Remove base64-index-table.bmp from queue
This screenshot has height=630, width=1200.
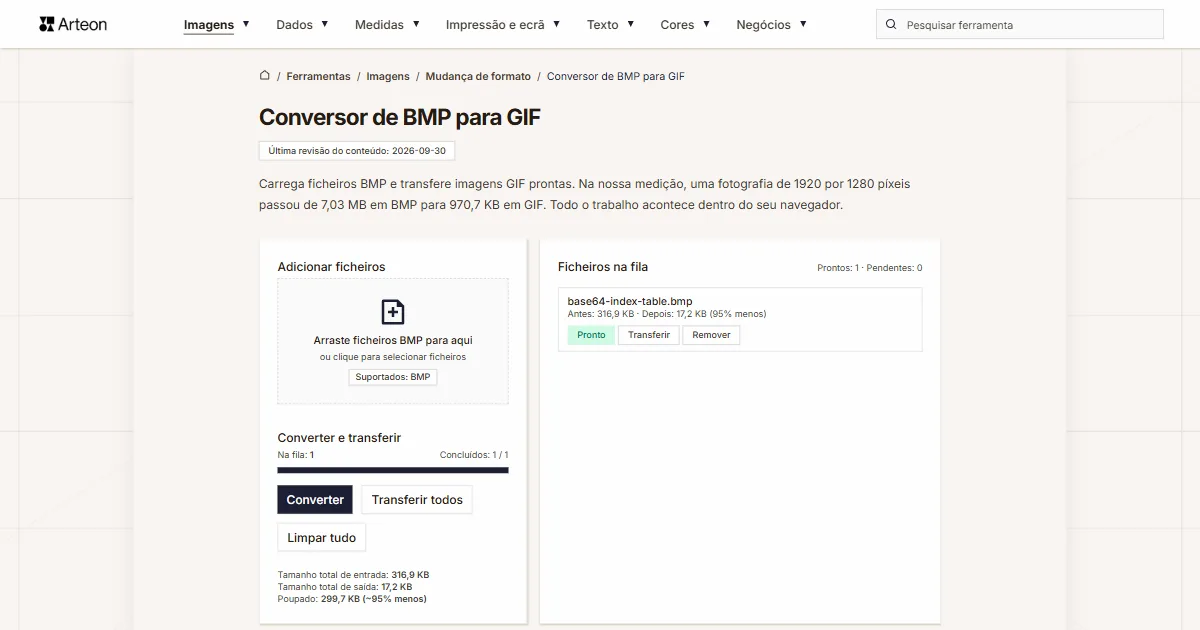coord(711,335)
